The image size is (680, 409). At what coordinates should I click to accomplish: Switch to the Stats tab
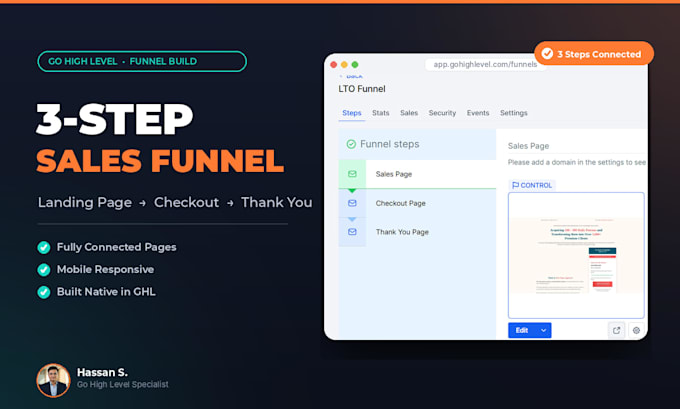point(380,113)
